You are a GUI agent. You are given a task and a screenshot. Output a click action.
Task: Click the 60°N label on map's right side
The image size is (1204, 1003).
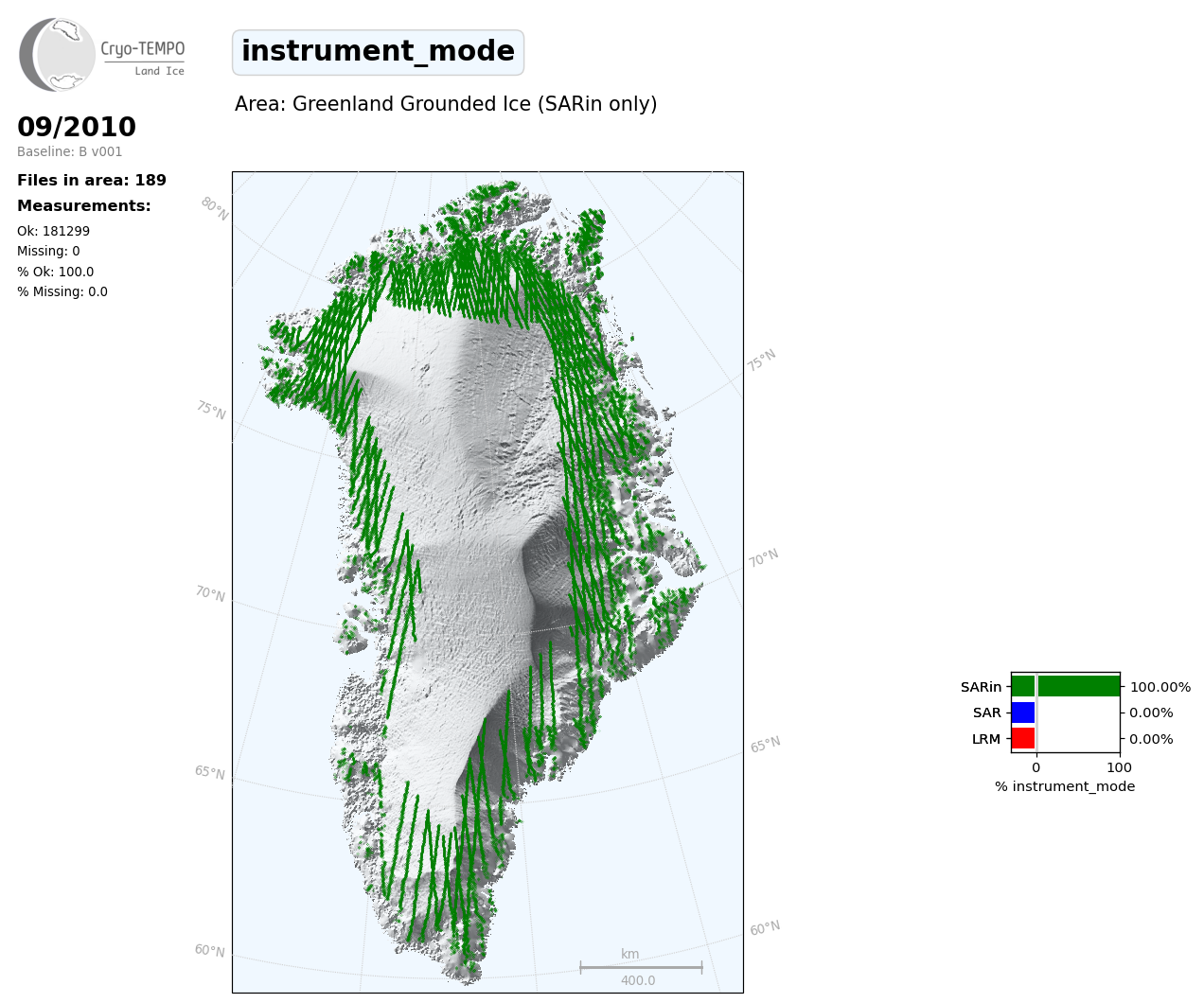(x=765, y=928)
